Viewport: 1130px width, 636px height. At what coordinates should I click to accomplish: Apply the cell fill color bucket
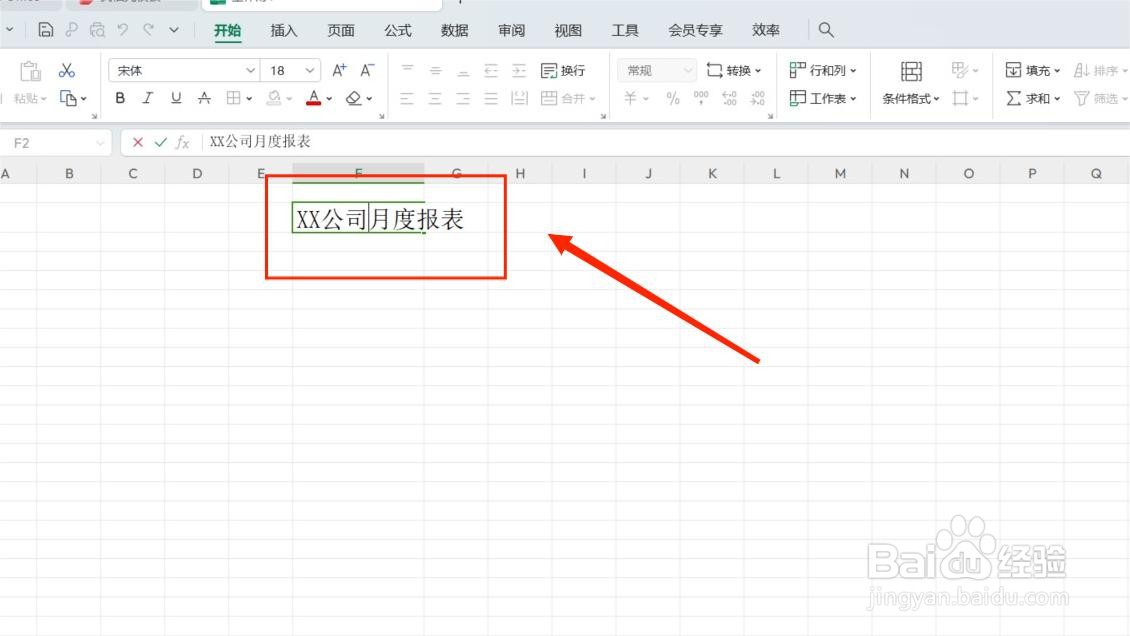click(274, 98)
